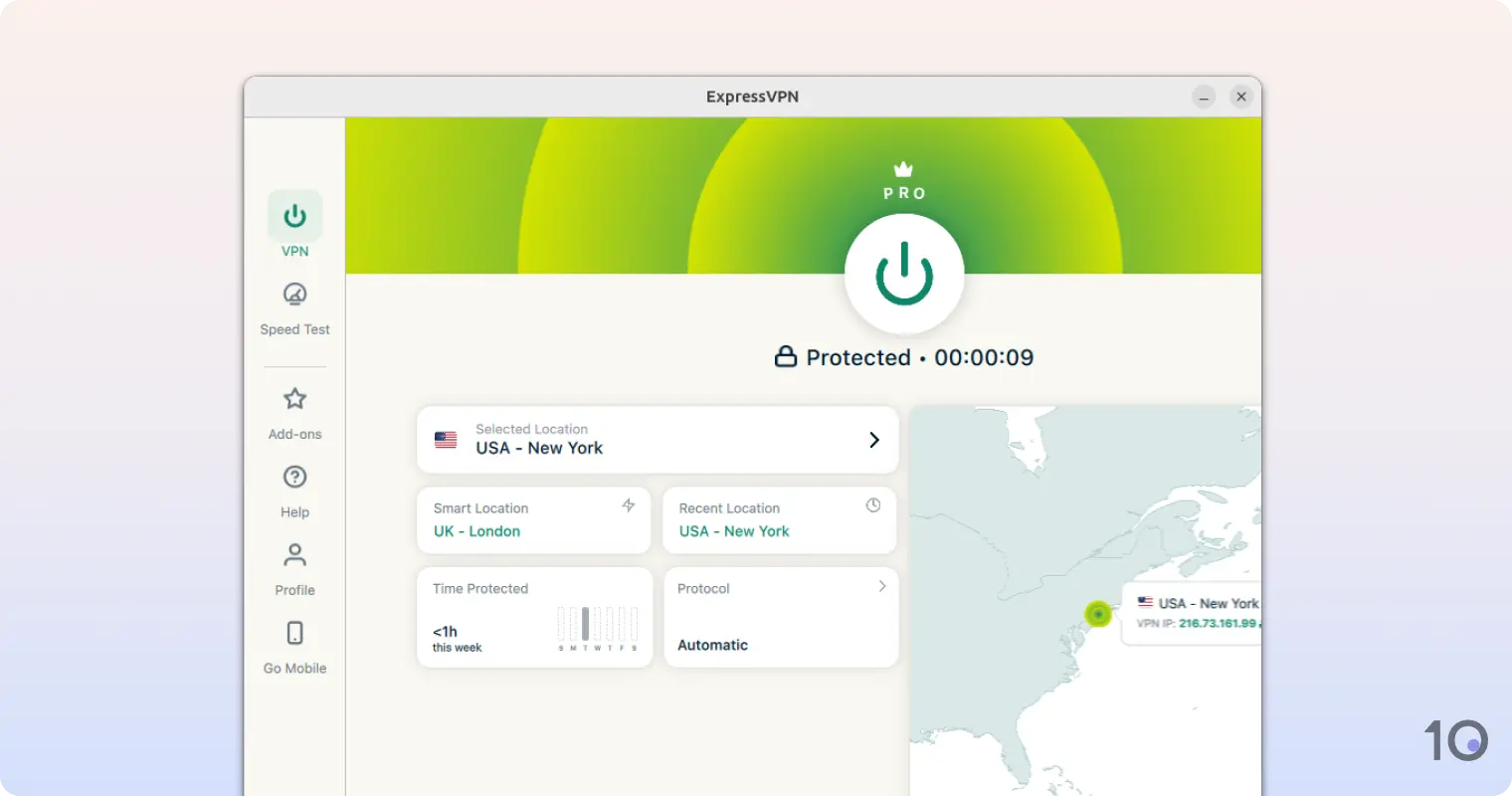Click the lightning icon on Smart Location
The height and width of the screenshot is (796, 1512).
click(x=629, y=505)
